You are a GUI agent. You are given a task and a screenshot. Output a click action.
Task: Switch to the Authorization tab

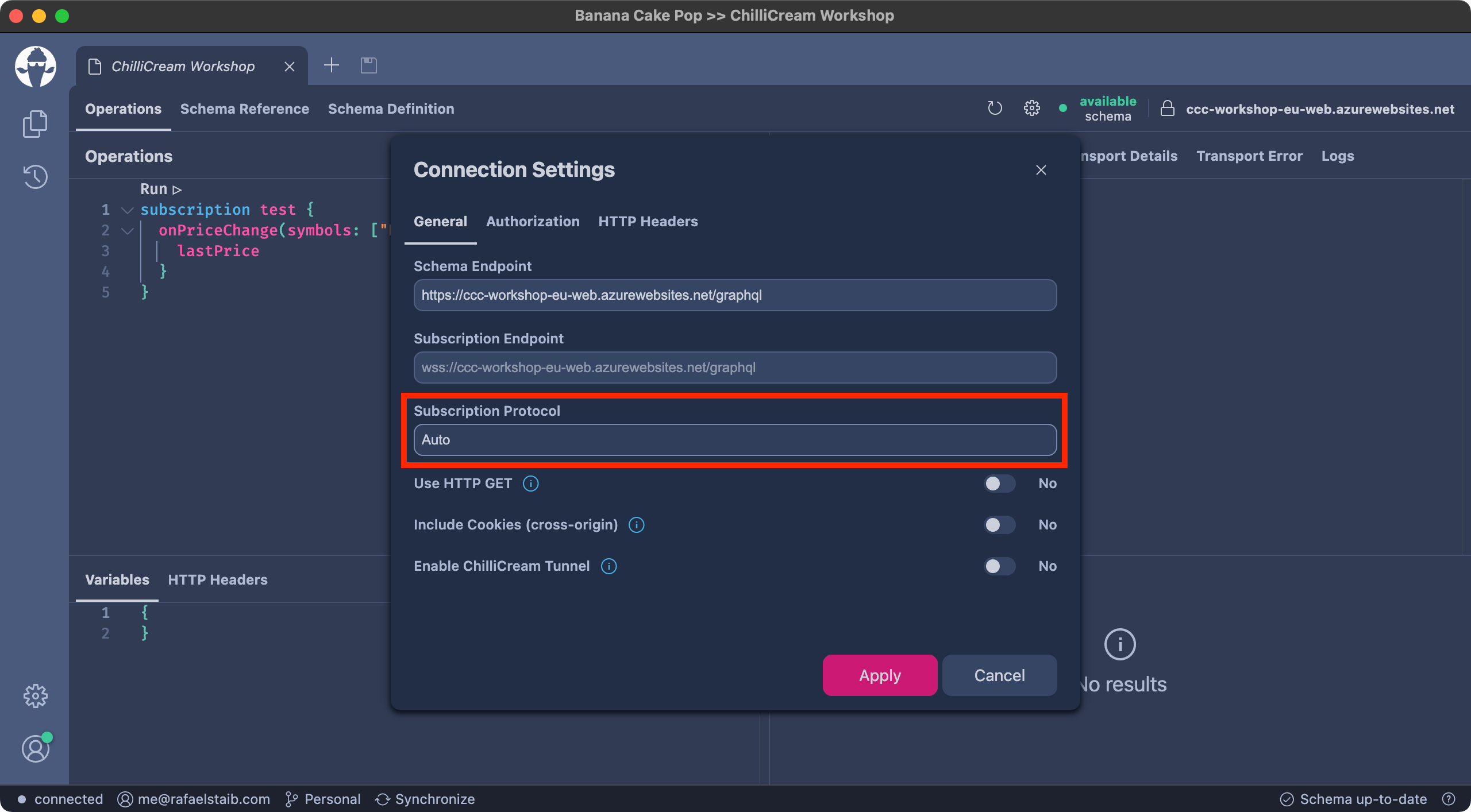tap(533, 222)
